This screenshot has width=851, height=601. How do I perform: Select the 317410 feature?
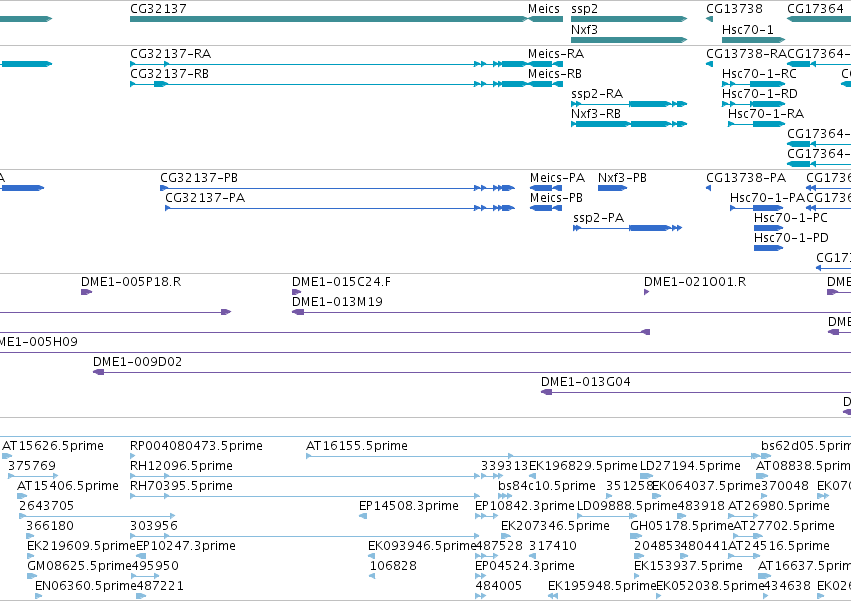[x=533, y=556]
